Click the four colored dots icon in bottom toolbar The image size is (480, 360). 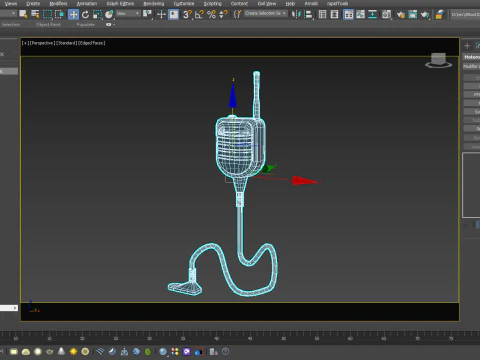pyautogui.click(x=175, y=351)
